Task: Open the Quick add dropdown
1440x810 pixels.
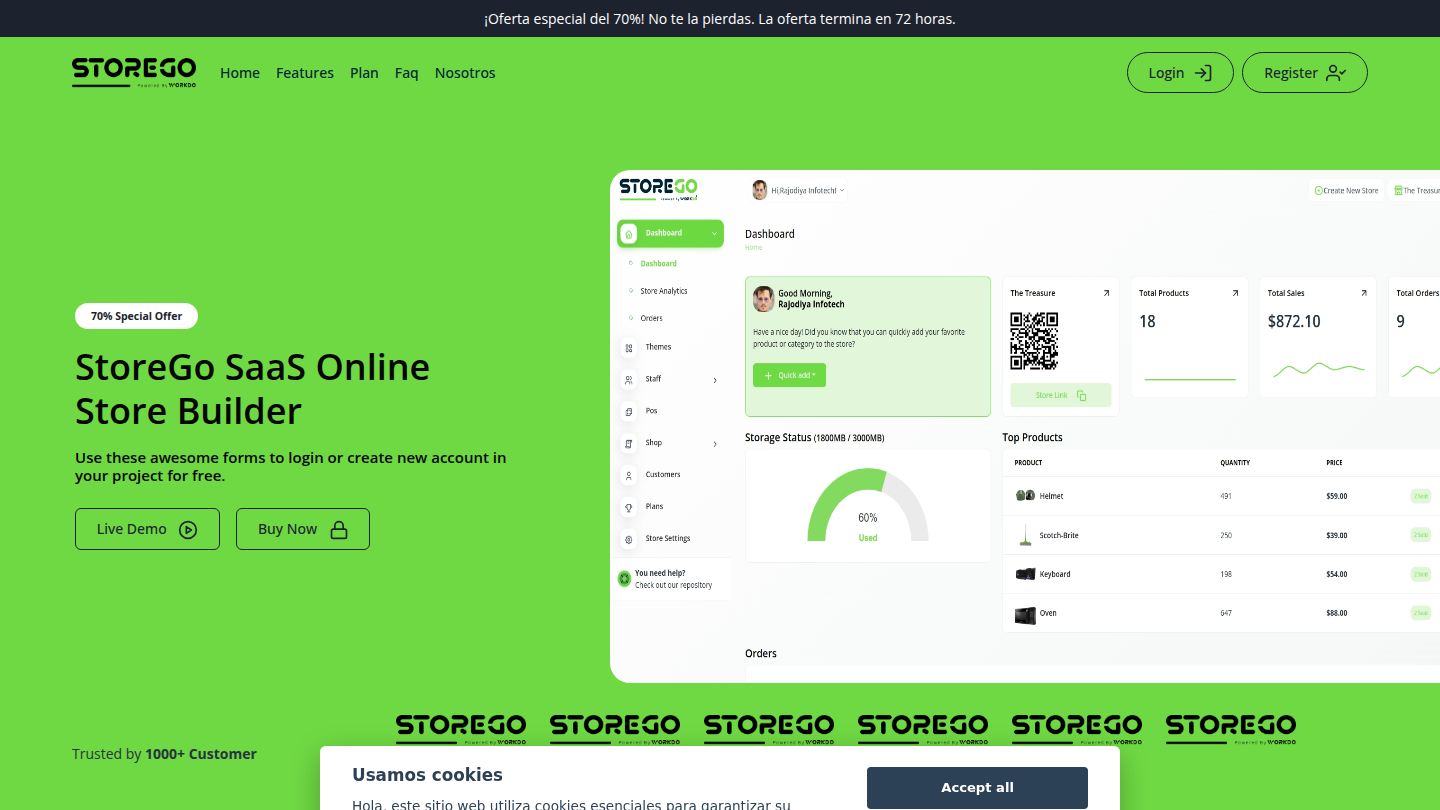Action: [789, 375]
